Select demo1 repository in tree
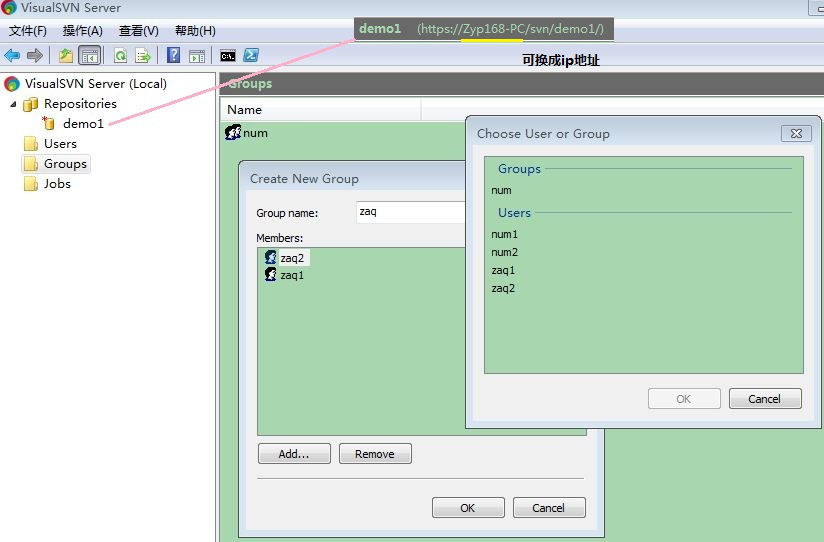 click(83, 124)
